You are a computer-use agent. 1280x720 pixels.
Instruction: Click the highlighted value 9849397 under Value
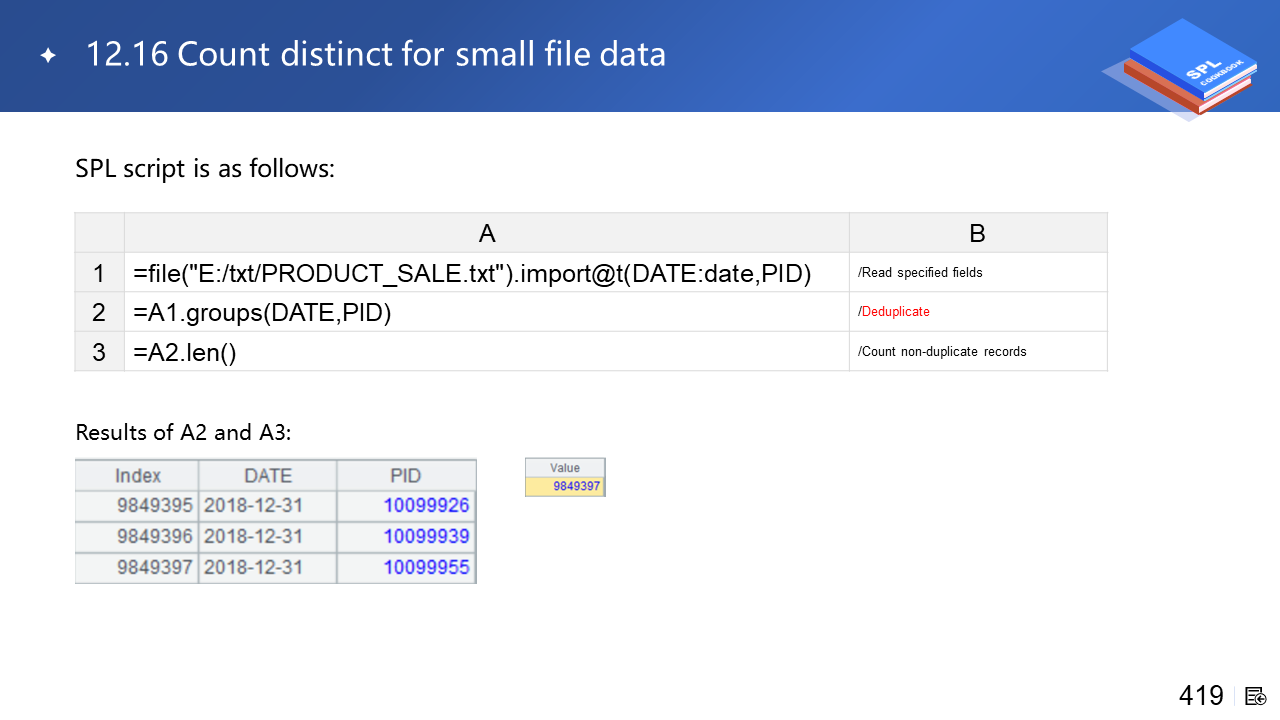tap(576, 487)
